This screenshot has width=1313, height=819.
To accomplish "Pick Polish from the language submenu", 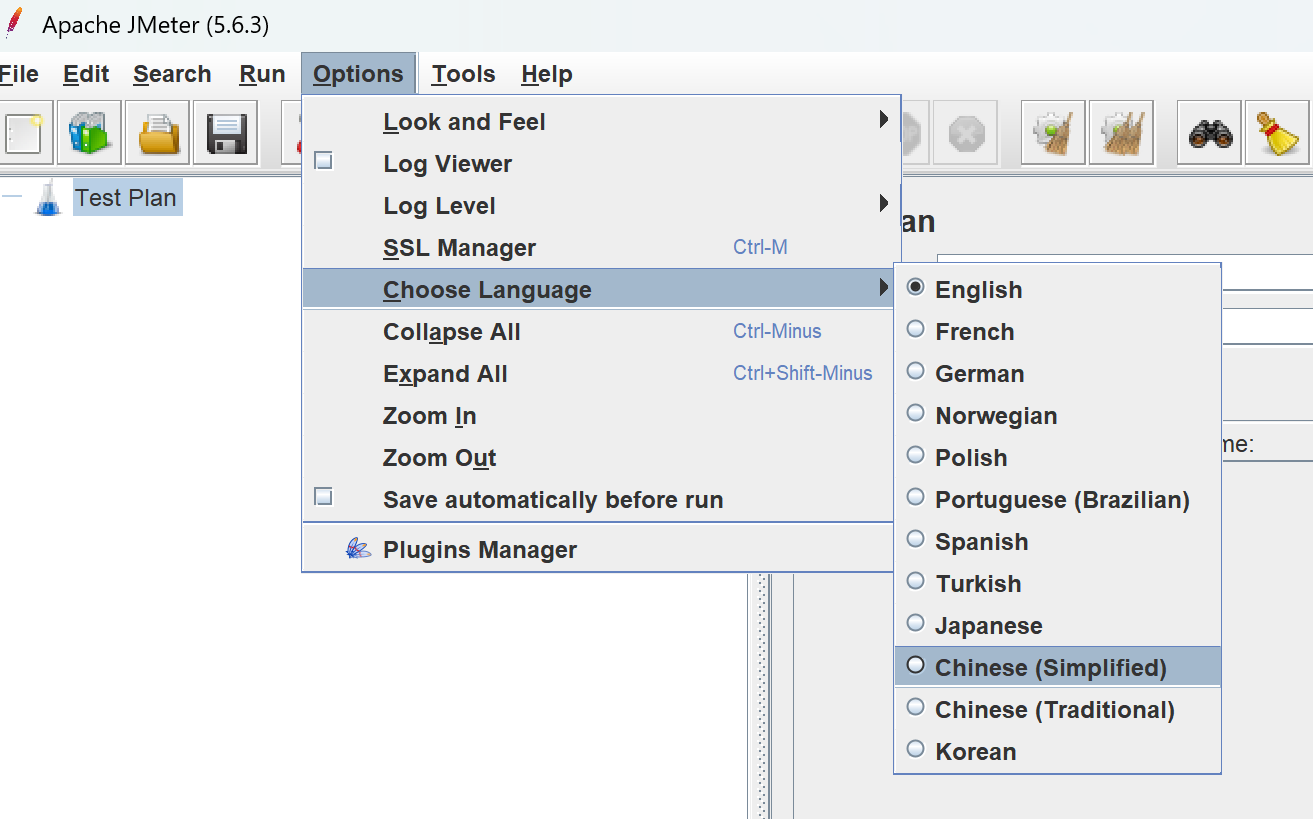I will point(1057,458).
